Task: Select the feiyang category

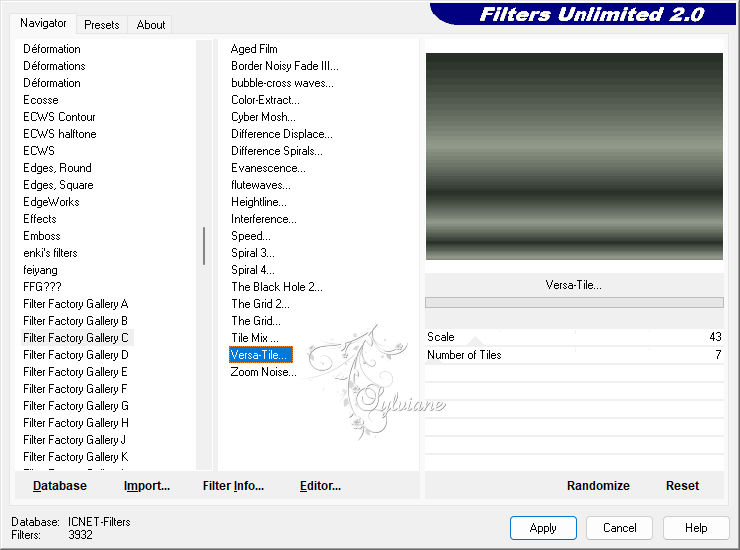Action: tap(41, 270)
